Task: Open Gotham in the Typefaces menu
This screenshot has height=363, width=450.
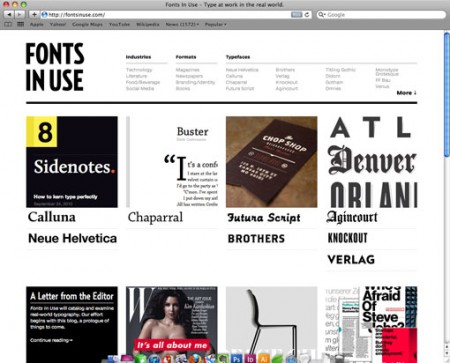Action: point(334,82)
